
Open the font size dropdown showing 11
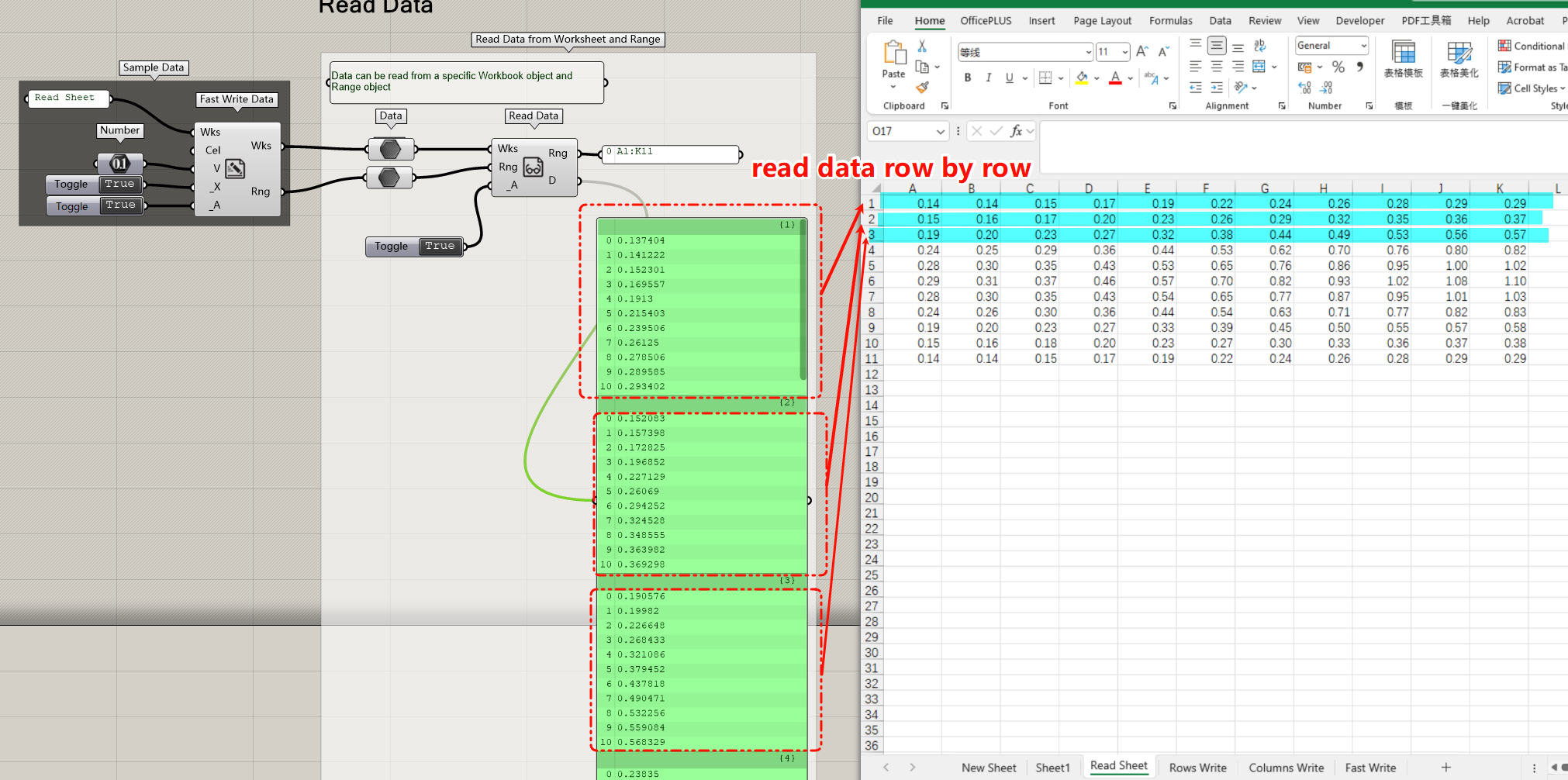tap(1124, 52)
